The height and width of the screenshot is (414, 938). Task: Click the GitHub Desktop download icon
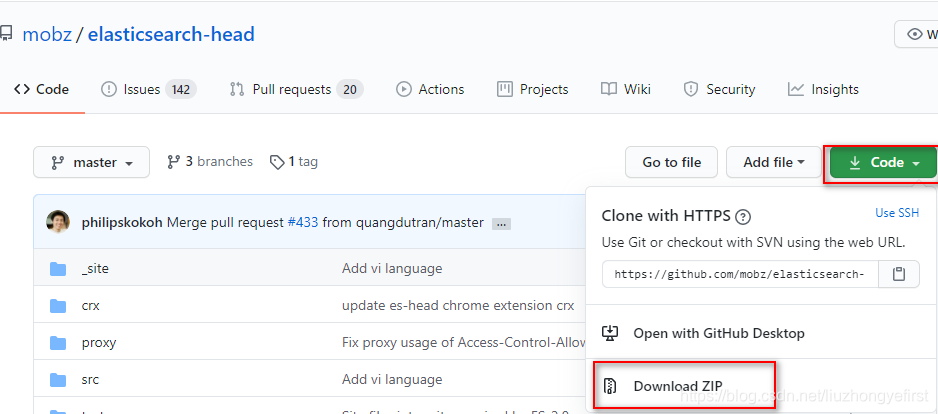[x=610, y=333]
